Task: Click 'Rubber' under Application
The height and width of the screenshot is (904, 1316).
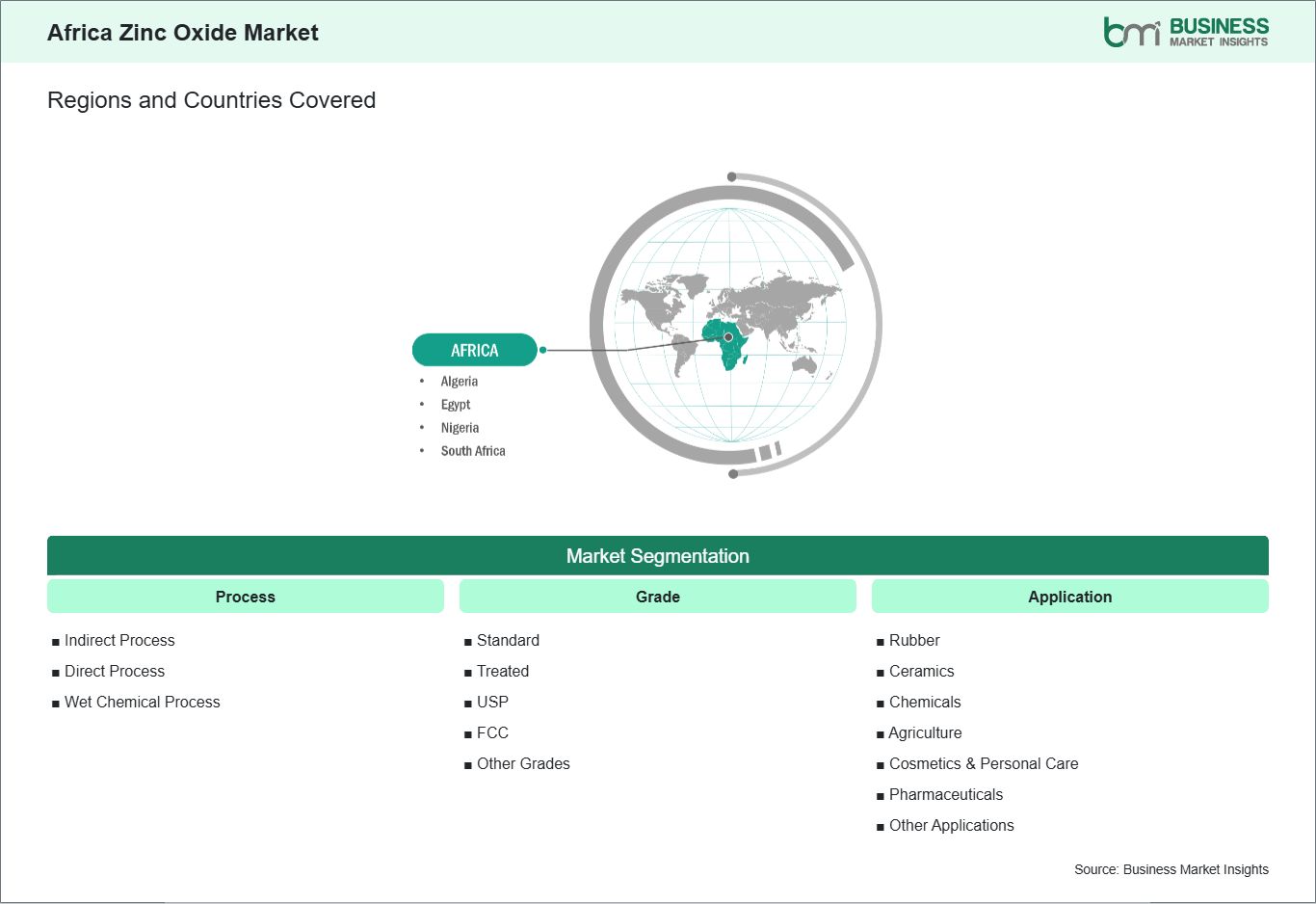Action: tap(914, 640)
